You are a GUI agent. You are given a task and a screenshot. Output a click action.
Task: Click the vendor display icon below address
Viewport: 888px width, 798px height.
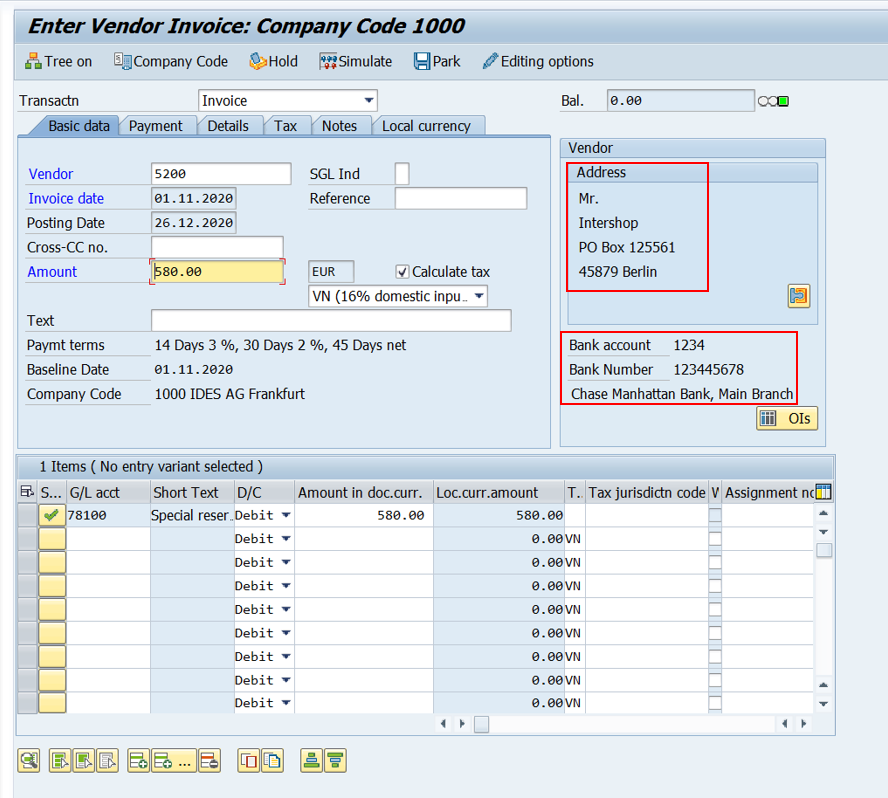coord(799,296)
